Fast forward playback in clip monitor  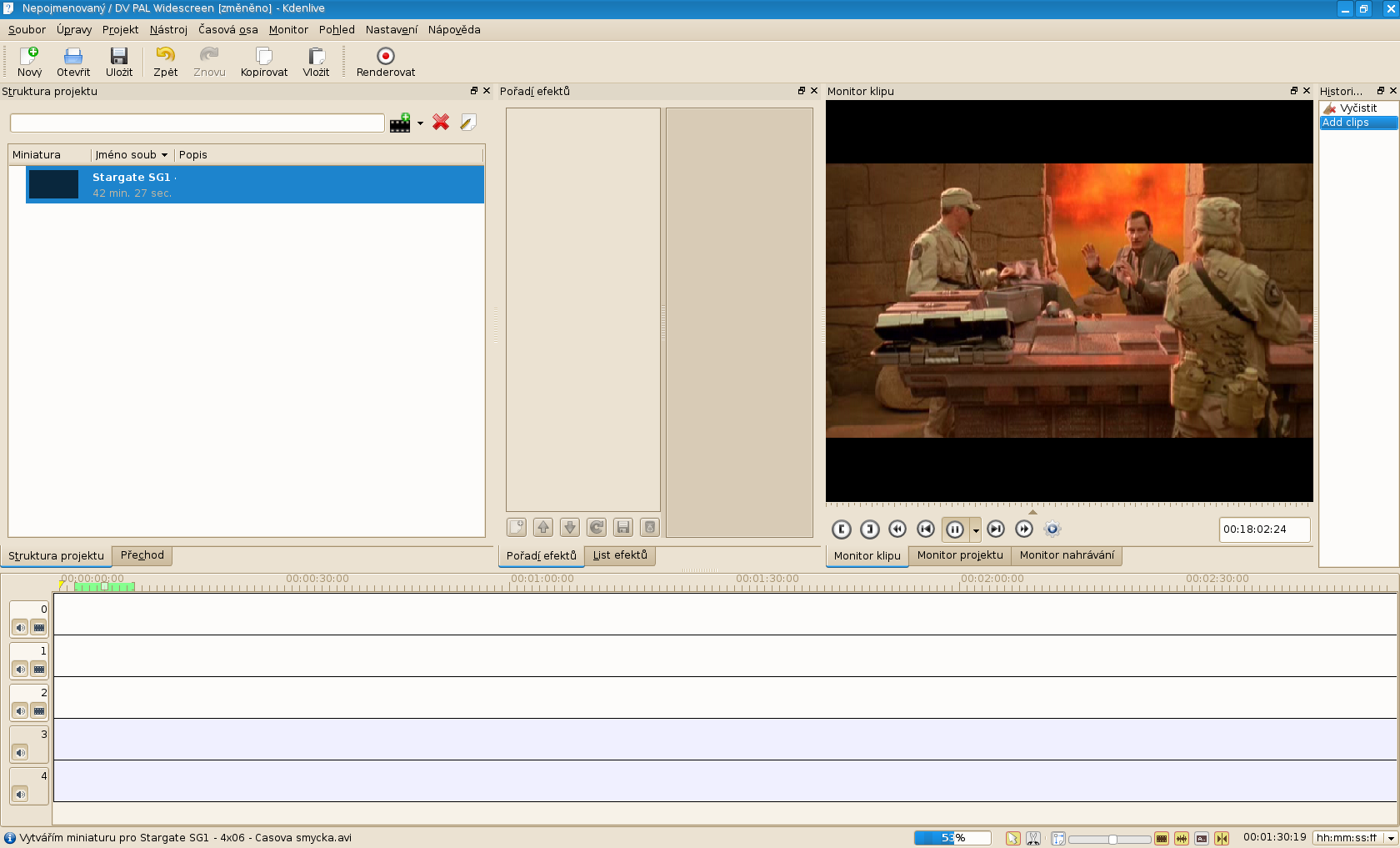(1024, 529)
